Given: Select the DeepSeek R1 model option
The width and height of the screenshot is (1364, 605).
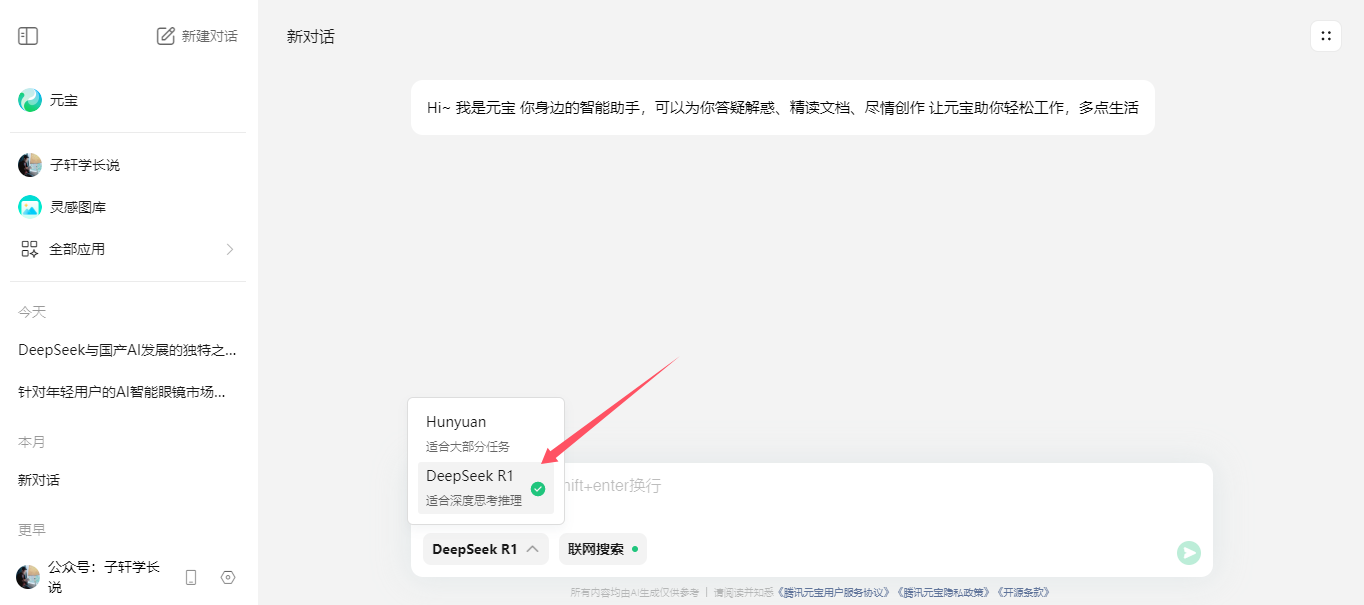Looking at the screenshot, I should [486, 488].
